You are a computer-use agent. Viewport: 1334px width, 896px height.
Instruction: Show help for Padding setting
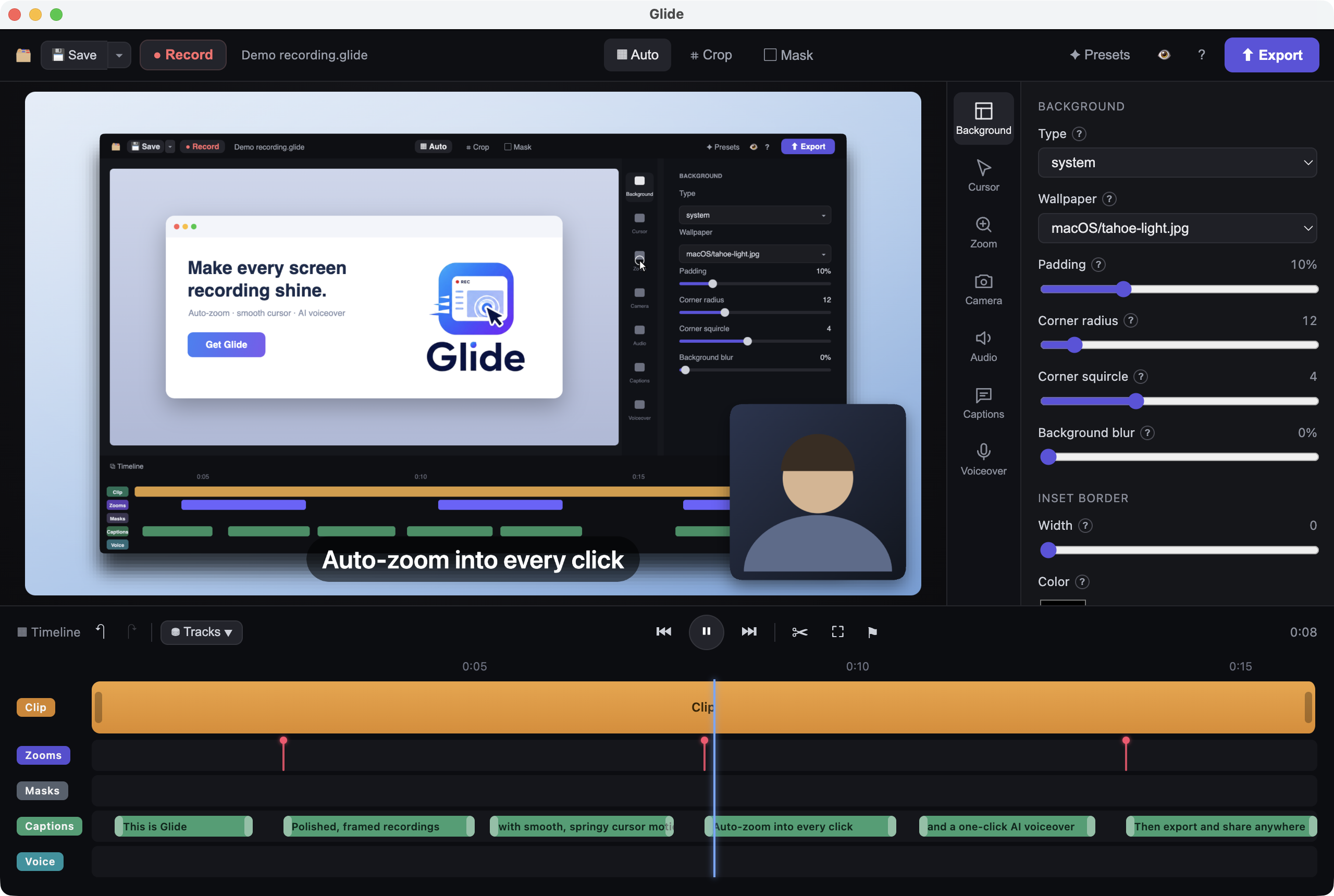click(x=1098, y=265)
